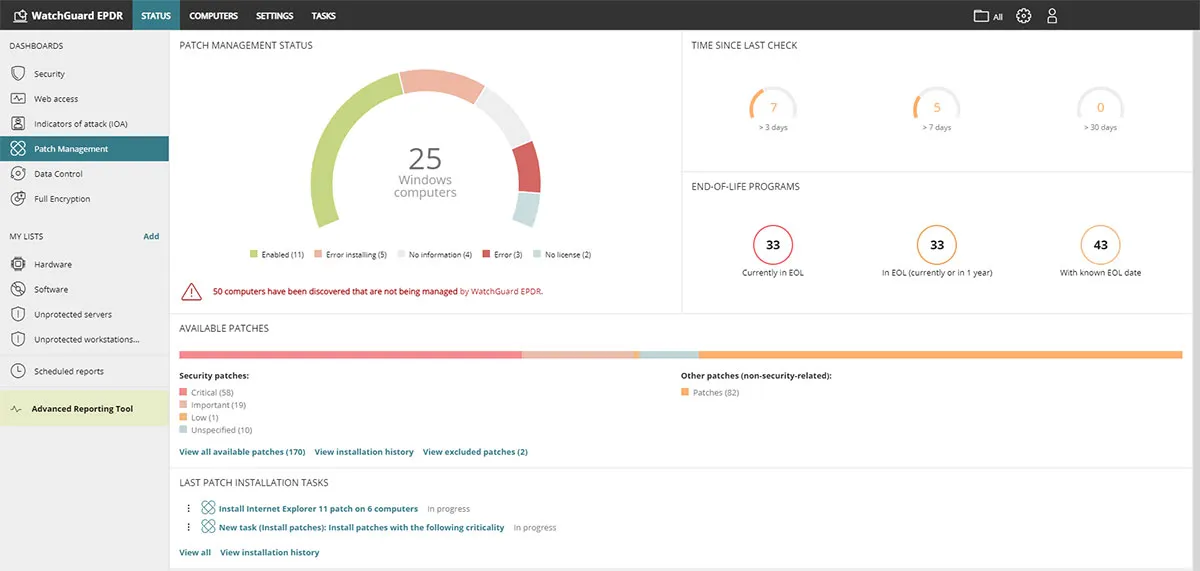Screen dimensions: 1200x571
Task: Click the Currently in EOL count circle
Action: (x=772, y=244)
